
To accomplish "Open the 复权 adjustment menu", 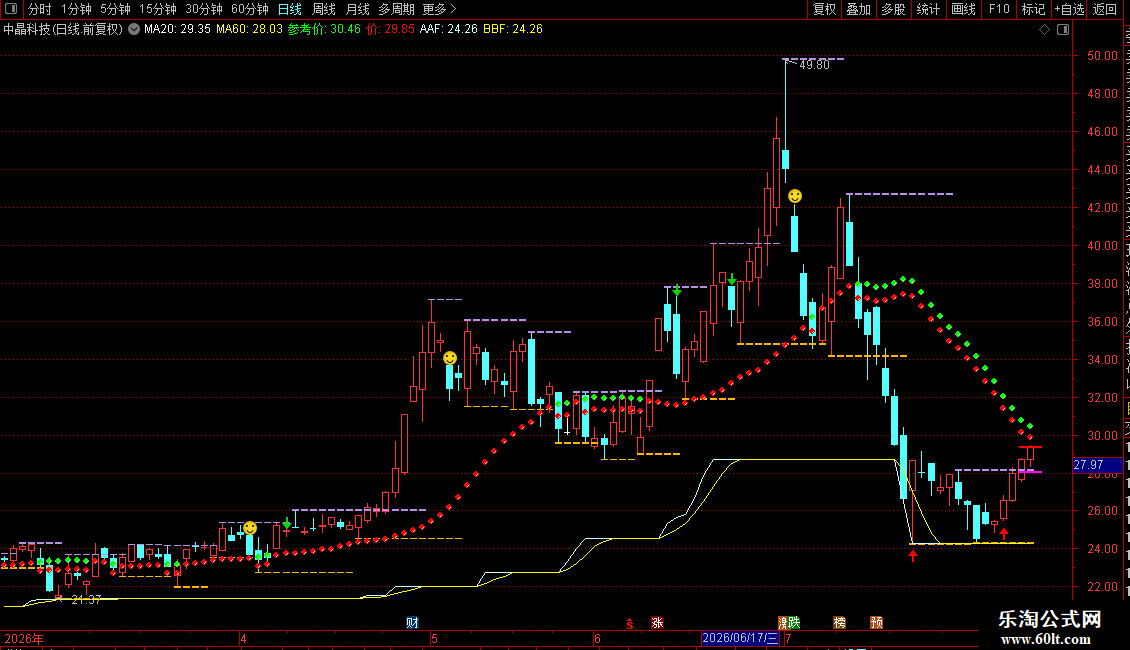I will [x=824, y=9].
